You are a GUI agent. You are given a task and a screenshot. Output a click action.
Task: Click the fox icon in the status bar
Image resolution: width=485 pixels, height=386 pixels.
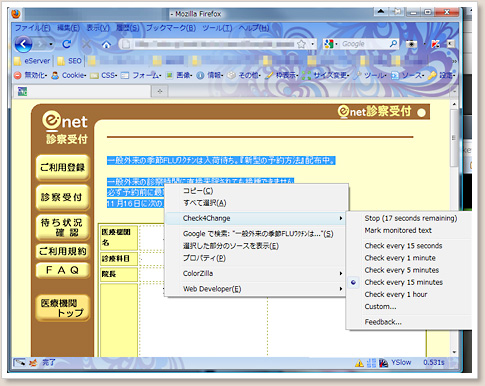33,363
